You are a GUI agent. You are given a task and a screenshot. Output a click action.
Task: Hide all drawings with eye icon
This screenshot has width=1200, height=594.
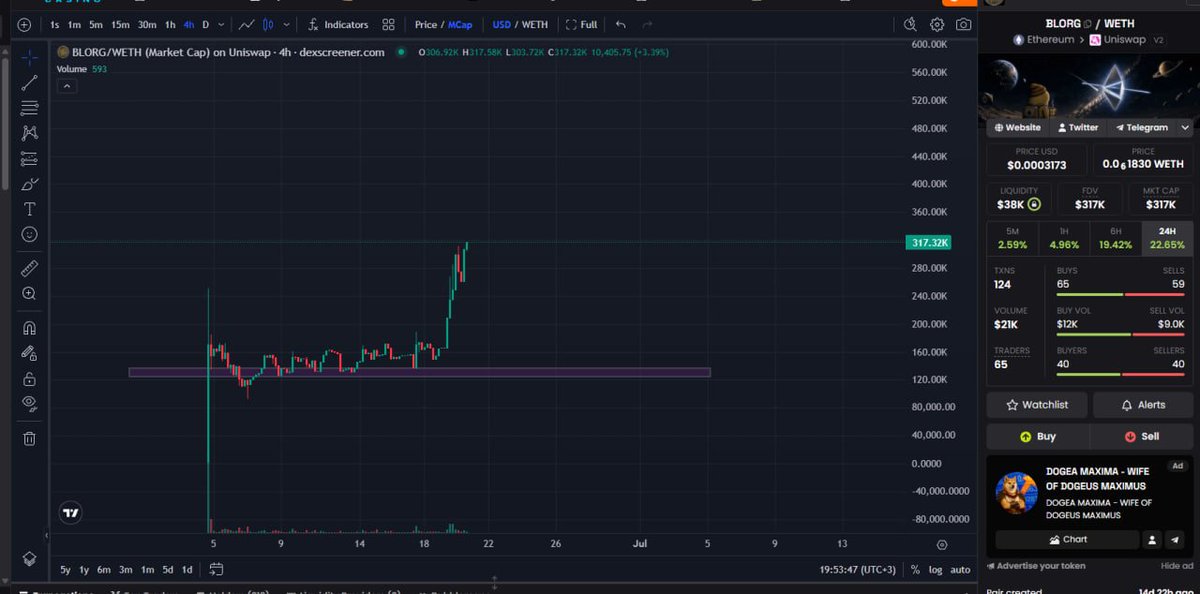click(x=29, y=404)
